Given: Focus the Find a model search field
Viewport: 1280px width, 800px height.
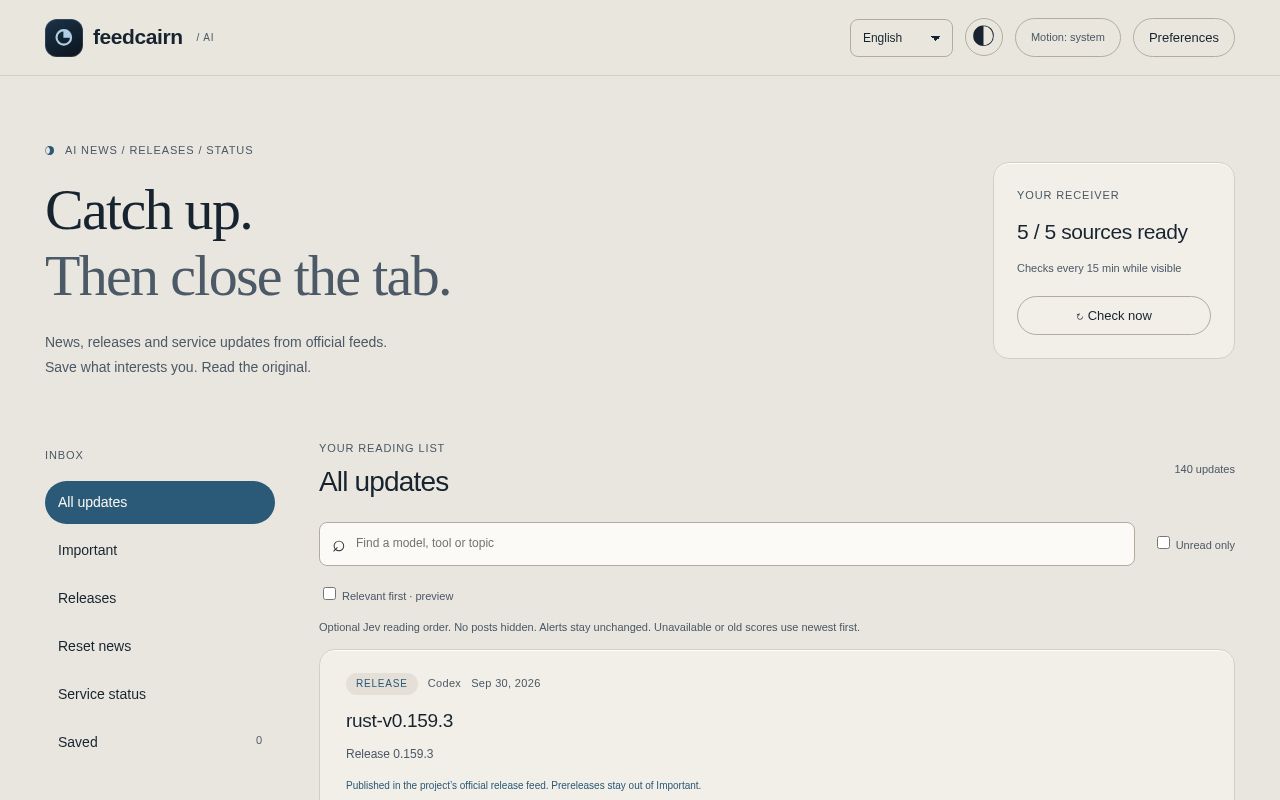Looking at the screenshot, I should (x=727, y=544).
